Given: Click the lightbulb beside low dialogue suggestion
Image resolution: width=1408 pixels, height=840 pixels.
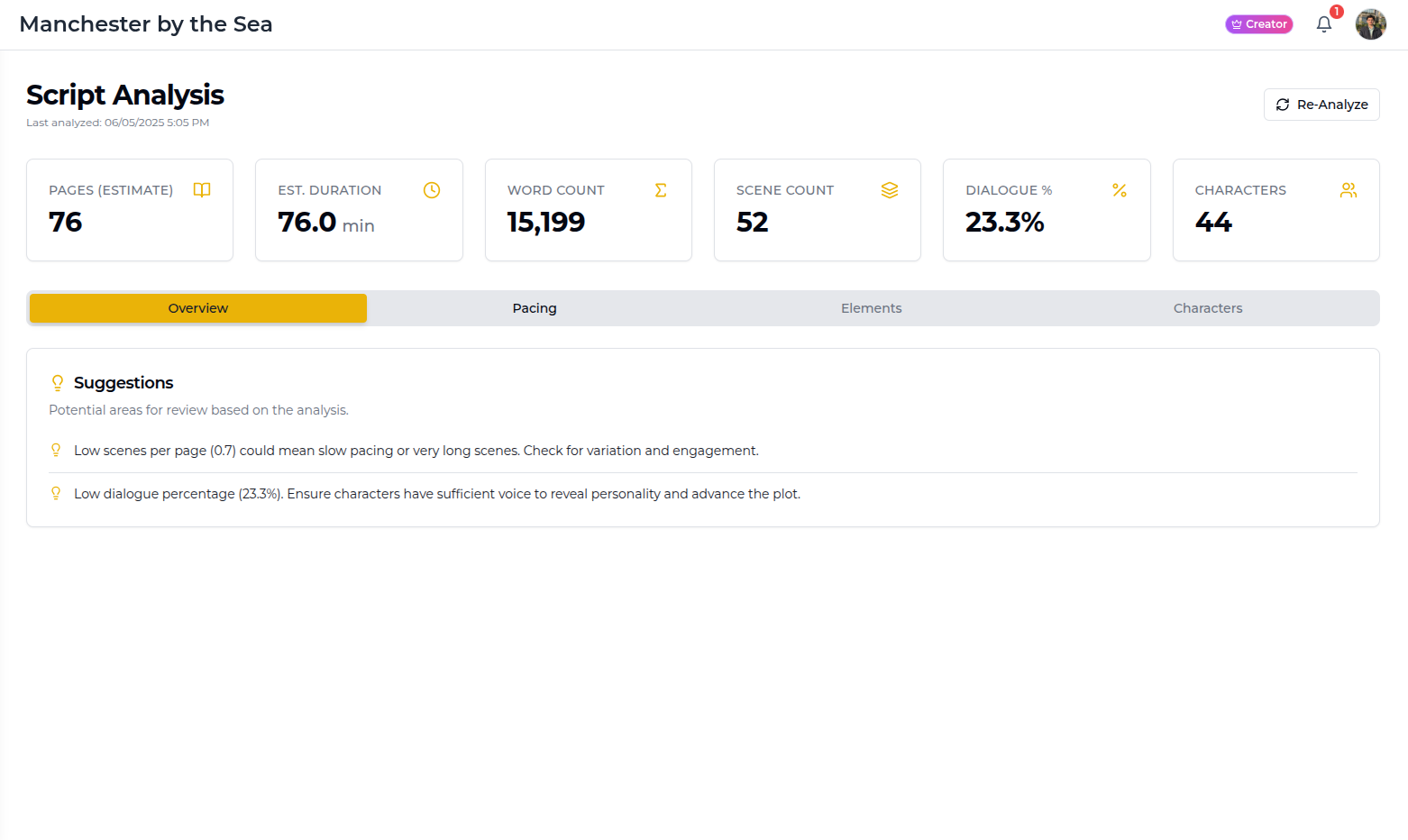Looking at the screenshot, I should click(56, 494).
